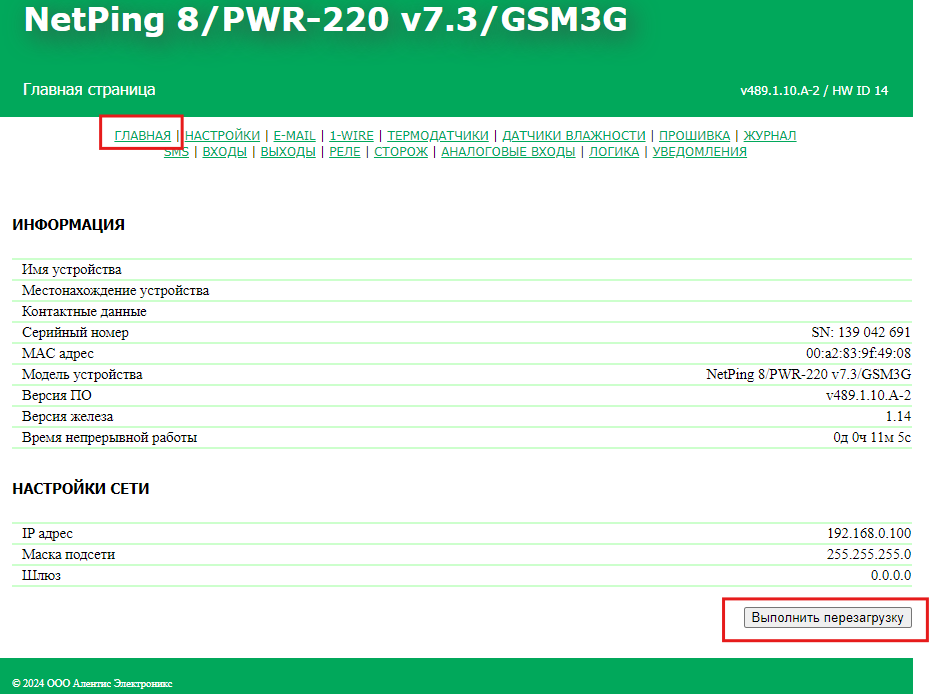Navigate to АНАЛОГОВЫЕ ВХОДЫ
Screen dimensions: 929x694
pos(508,152)
